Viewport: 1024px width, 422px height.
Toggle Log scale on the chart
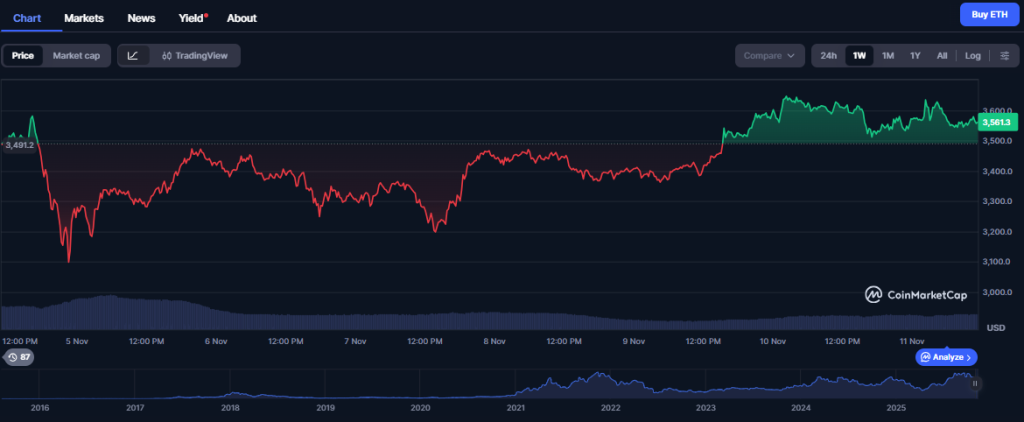[x=972, y=56]
